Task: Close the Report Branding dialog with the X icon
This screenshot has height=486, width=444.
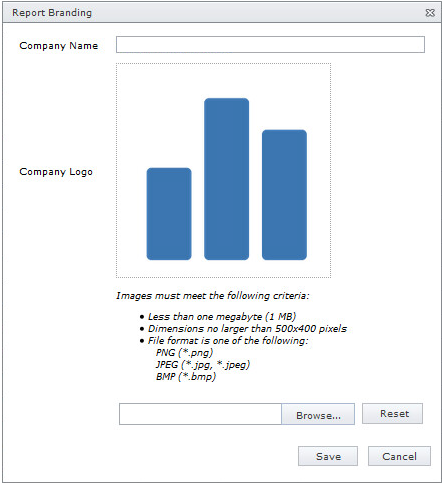Action: 430,13
